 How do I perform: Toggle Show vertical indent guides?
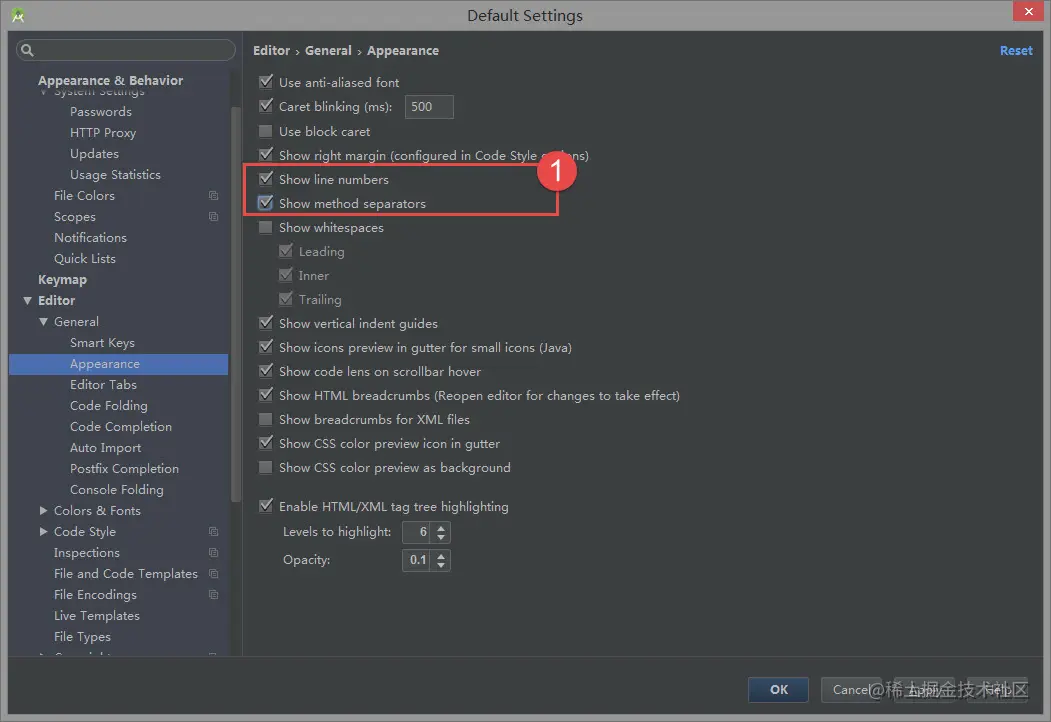coord(266,323)
